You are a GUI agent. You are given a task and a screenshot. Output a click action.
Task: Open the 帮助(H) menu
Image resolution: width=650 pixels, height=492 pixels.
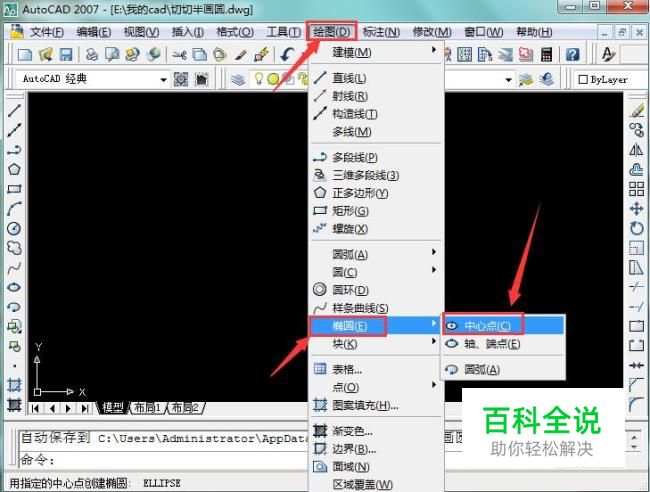tap(534, 32)
